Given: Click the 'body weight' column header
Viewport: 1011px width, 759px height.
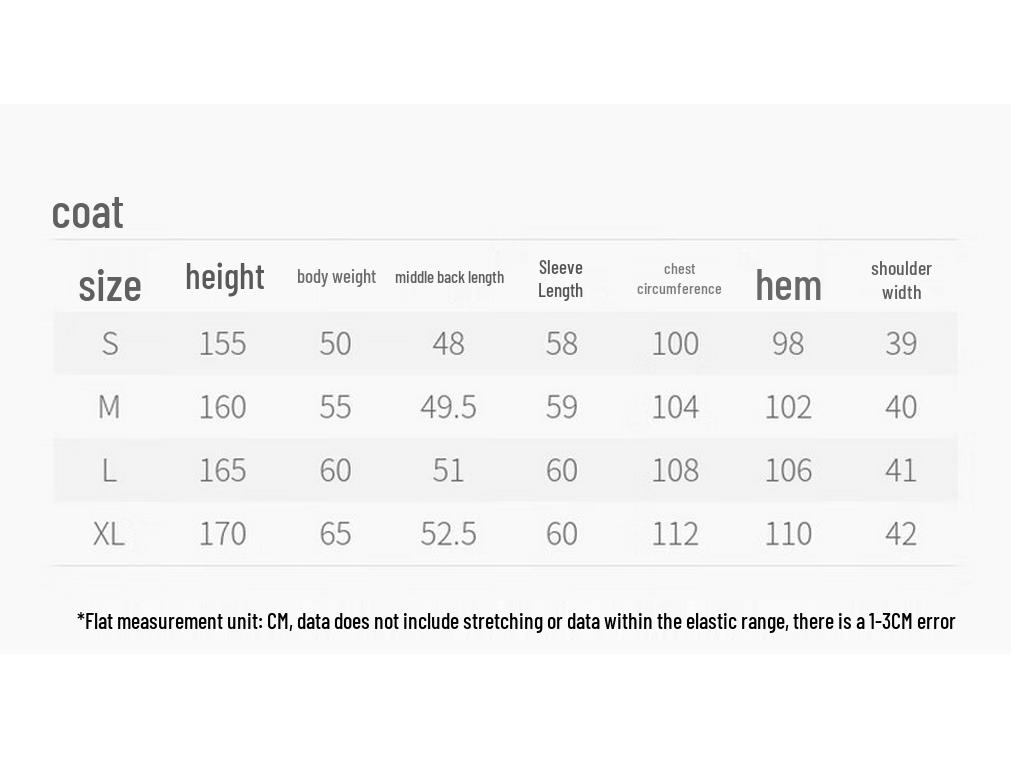Looking at the screenshot, I should [336, 277].
